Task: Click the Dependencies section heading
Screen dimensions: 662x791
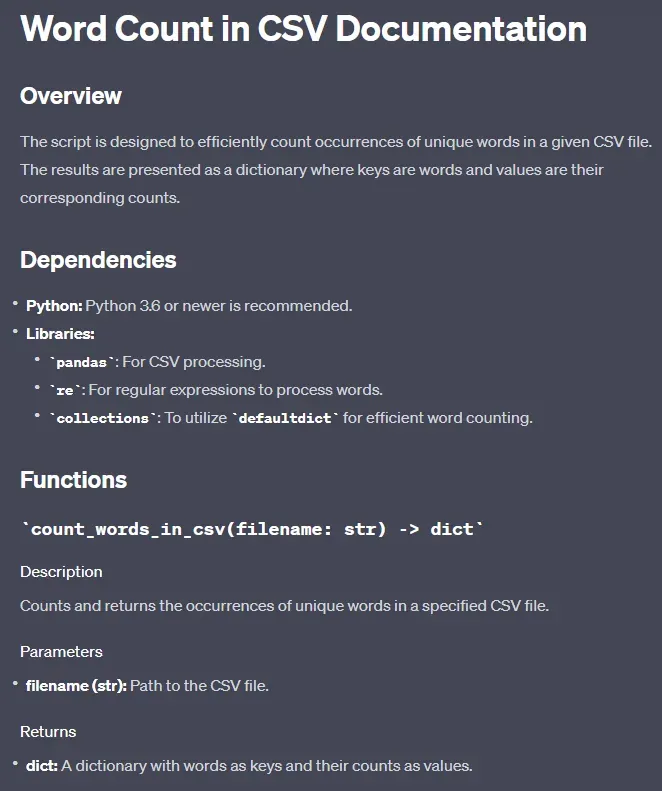Action: (98, 260)
